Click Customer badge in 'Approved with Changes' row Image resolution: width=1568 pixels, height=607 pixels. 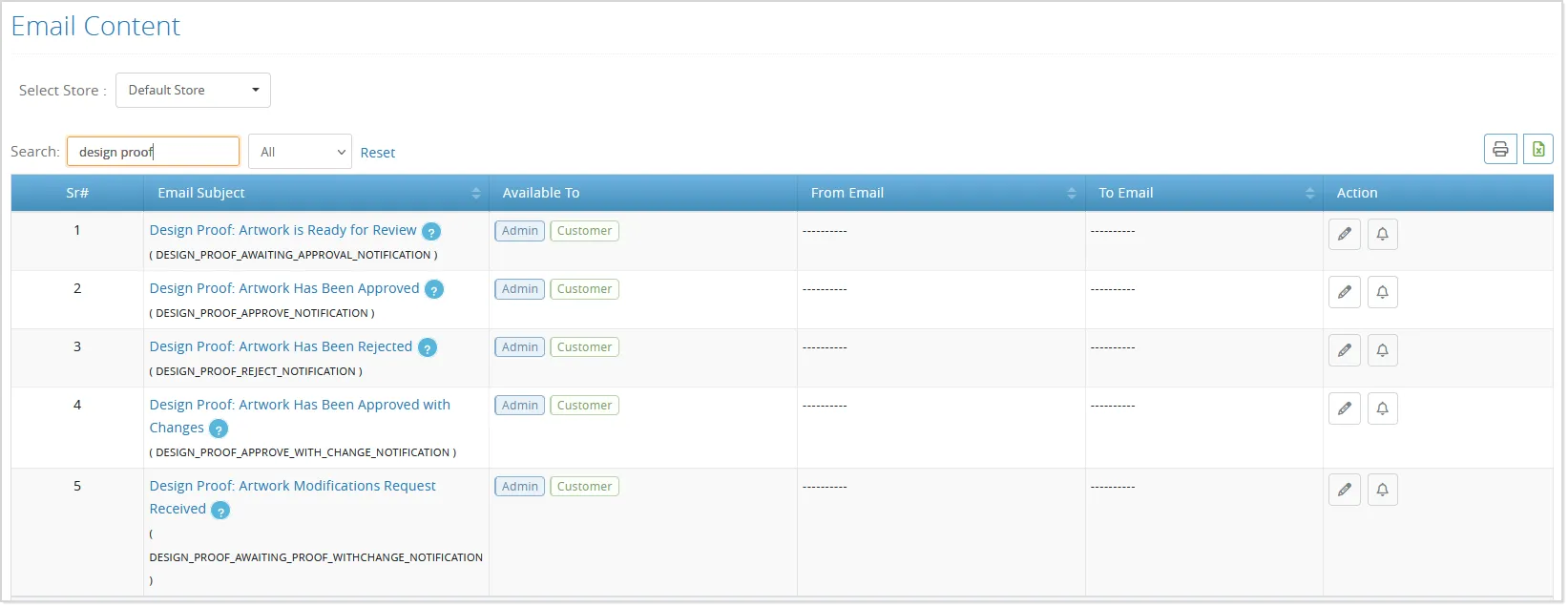coord(585,406)
